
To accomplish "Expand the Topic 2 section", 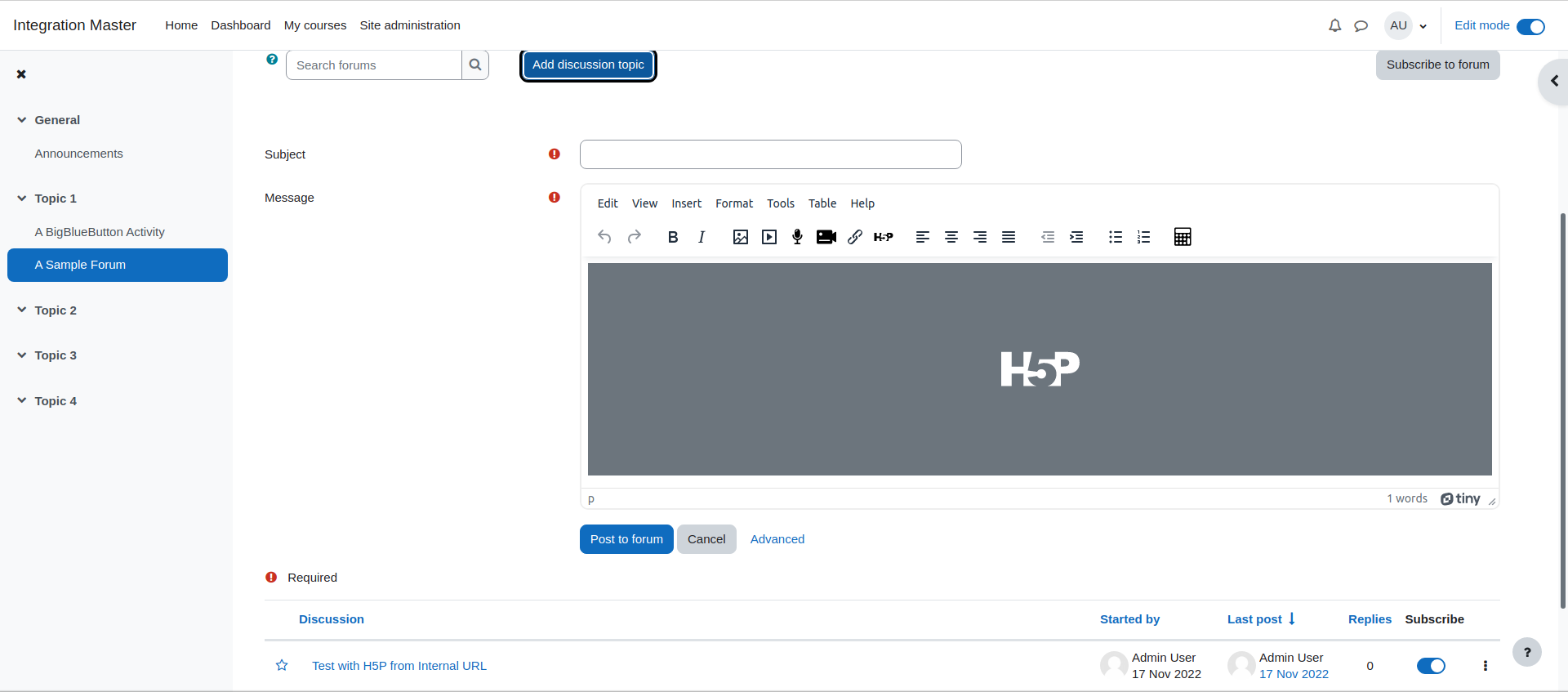I will pyautogui.click(x=22, y=310).
